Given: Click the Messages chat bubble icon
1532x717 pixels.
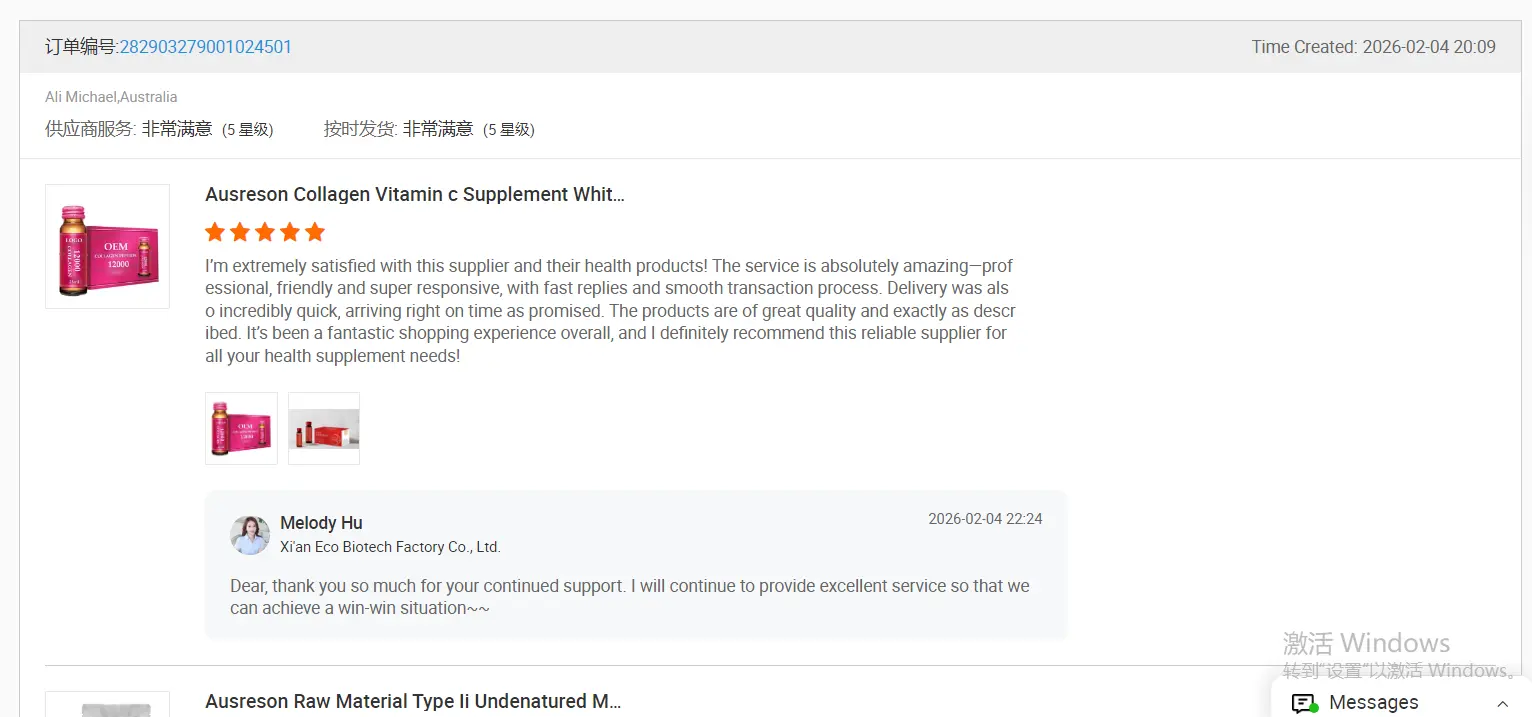Looking at the screenshot, I should (1304, 703).
